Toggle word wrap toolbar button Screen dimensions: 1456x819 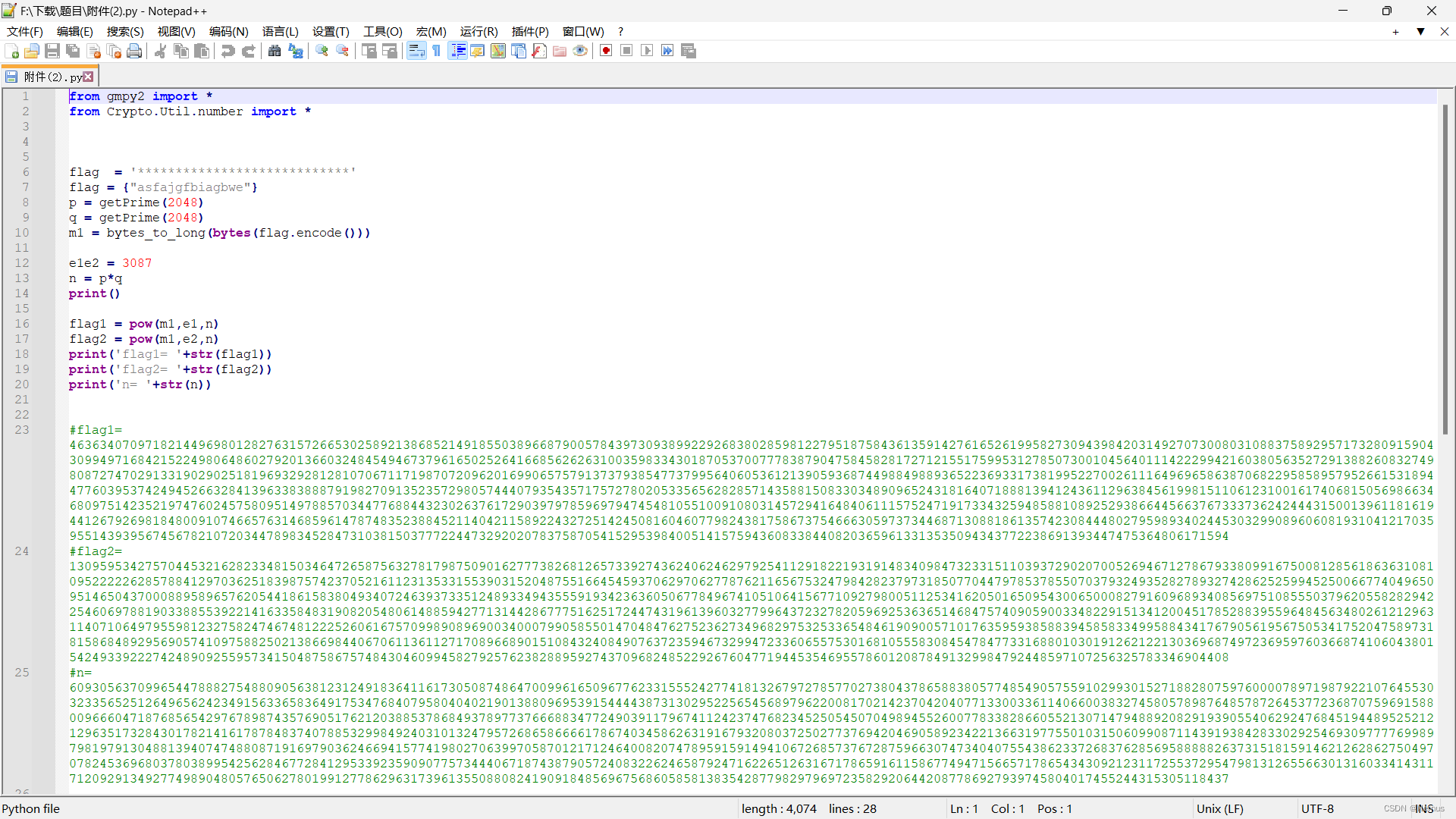416,51
